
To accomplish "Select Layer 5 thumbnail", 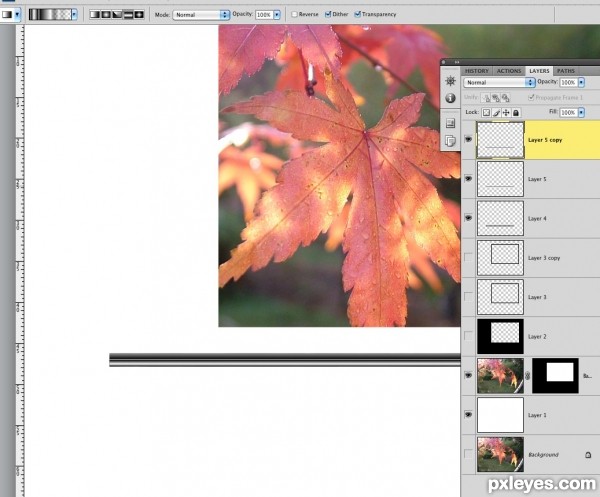I will tap(500, 179).
